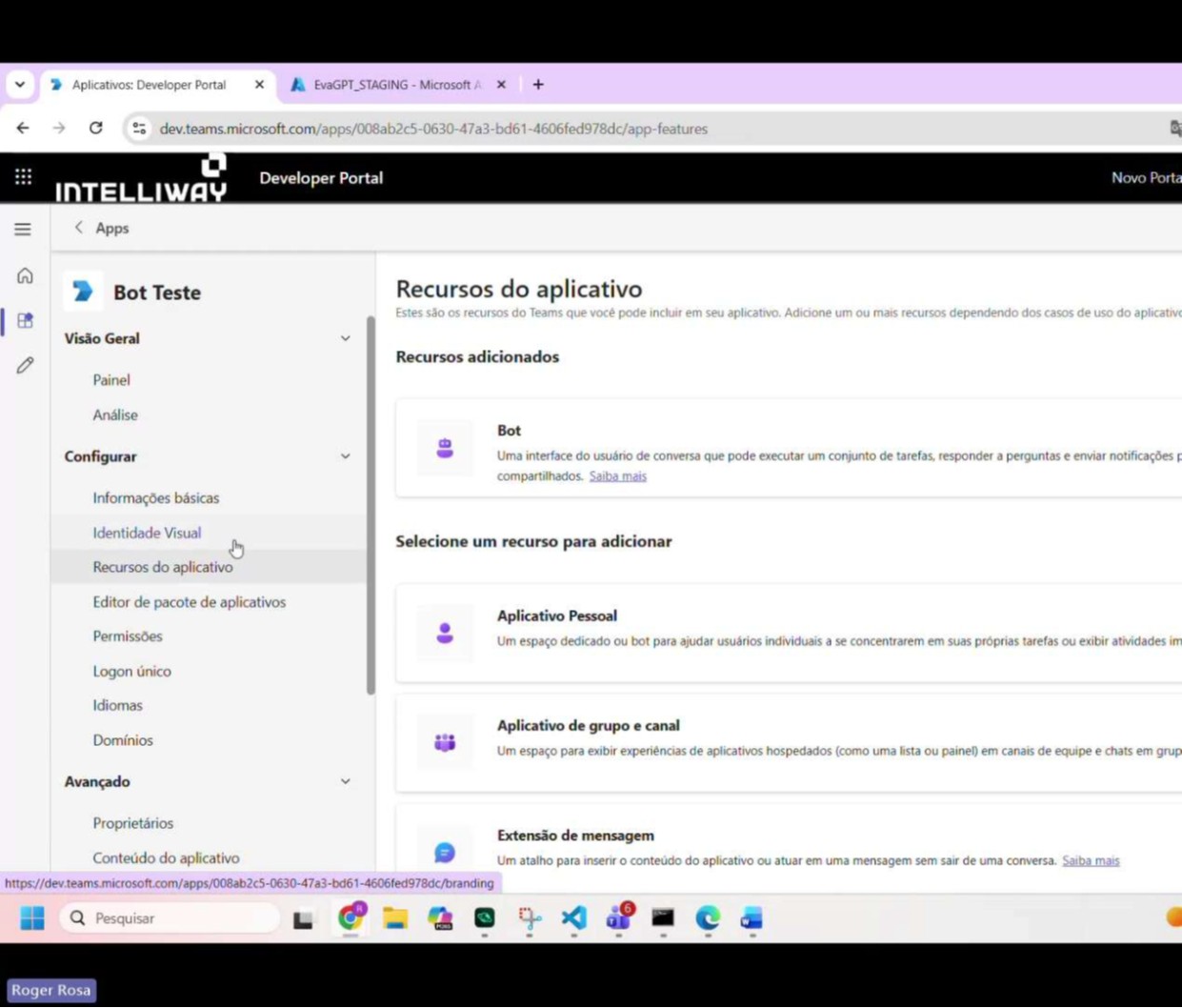
Task: Open Chrome from the taskbar
Action: (351, 917)
